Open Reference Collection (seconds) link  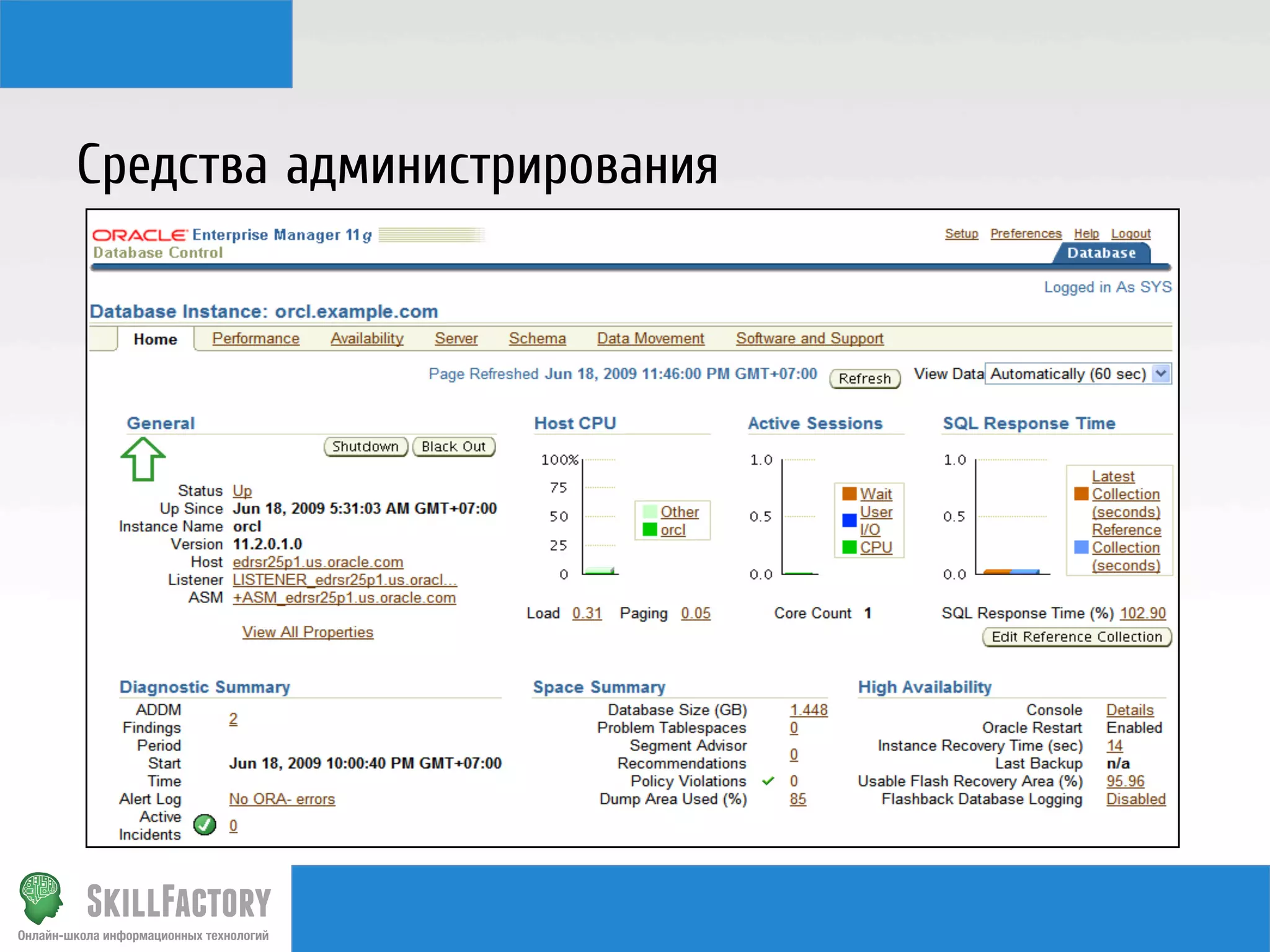coord(1126,547)
